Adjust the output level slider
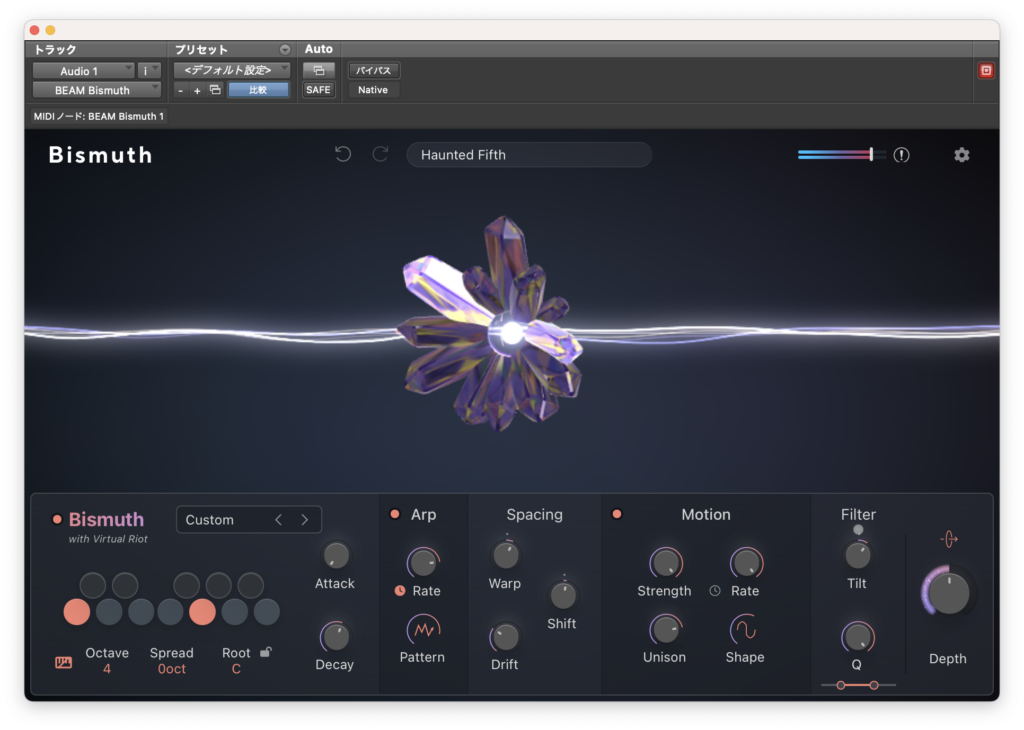This screenshot has height=730, width=1024. coord(841,155)
